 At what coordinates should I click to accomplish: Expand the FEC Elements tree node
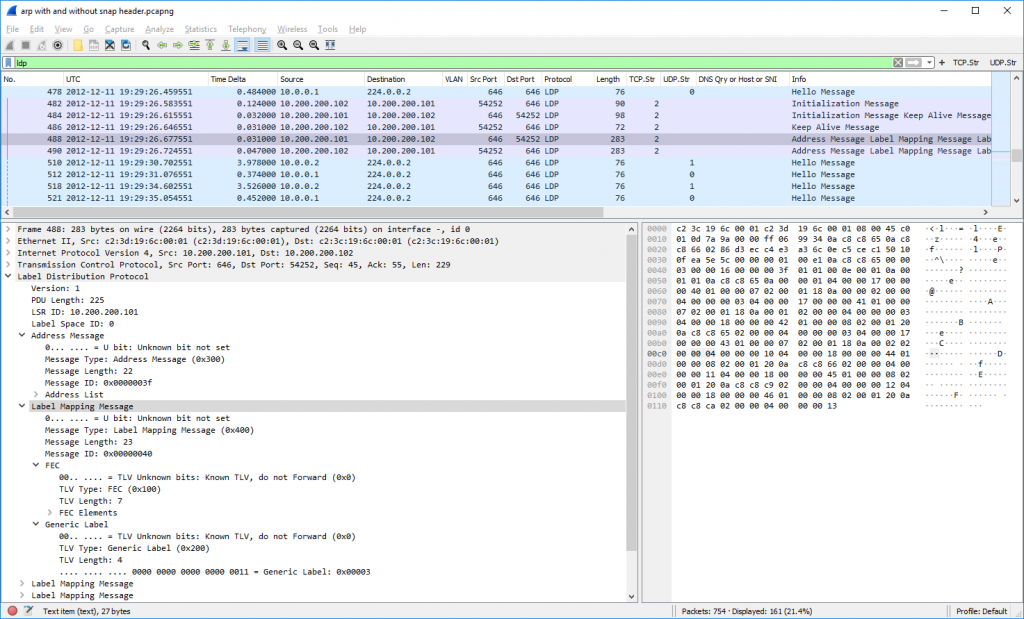point(51,512)
